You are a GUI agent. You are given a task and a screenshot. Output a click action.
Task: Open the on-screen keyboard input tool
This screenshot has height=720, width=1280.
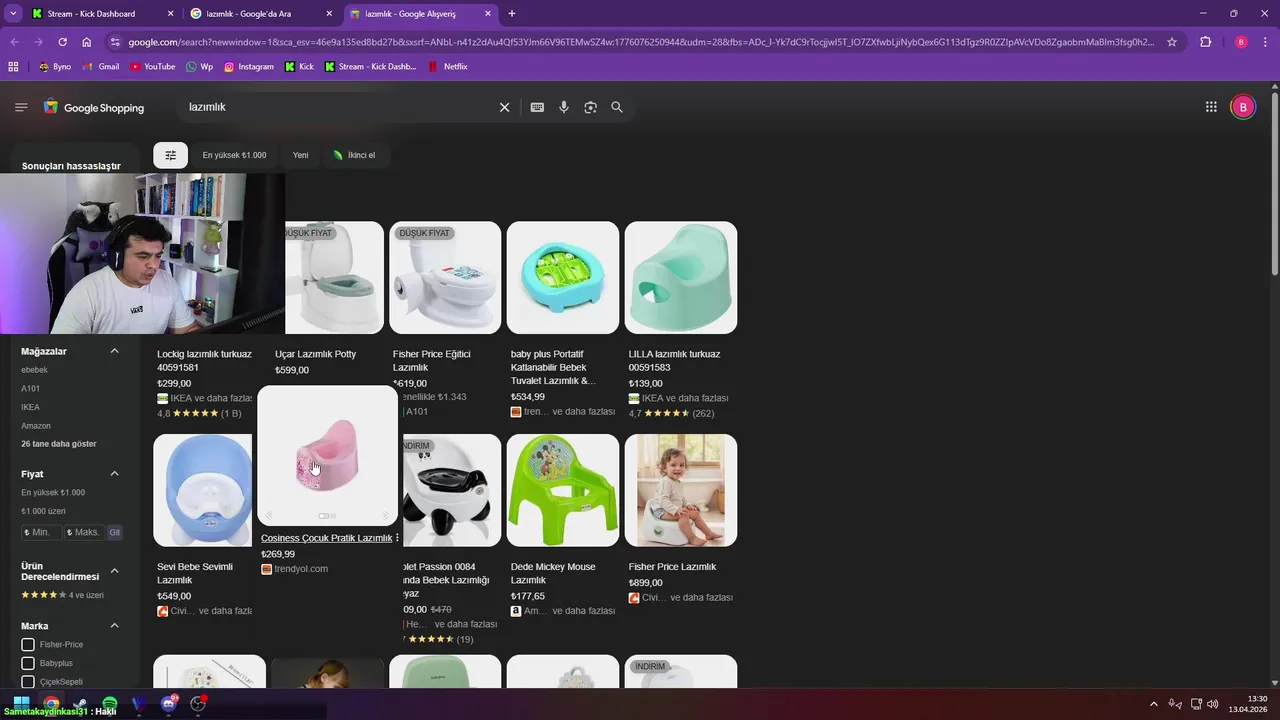(x=537, y=107)
